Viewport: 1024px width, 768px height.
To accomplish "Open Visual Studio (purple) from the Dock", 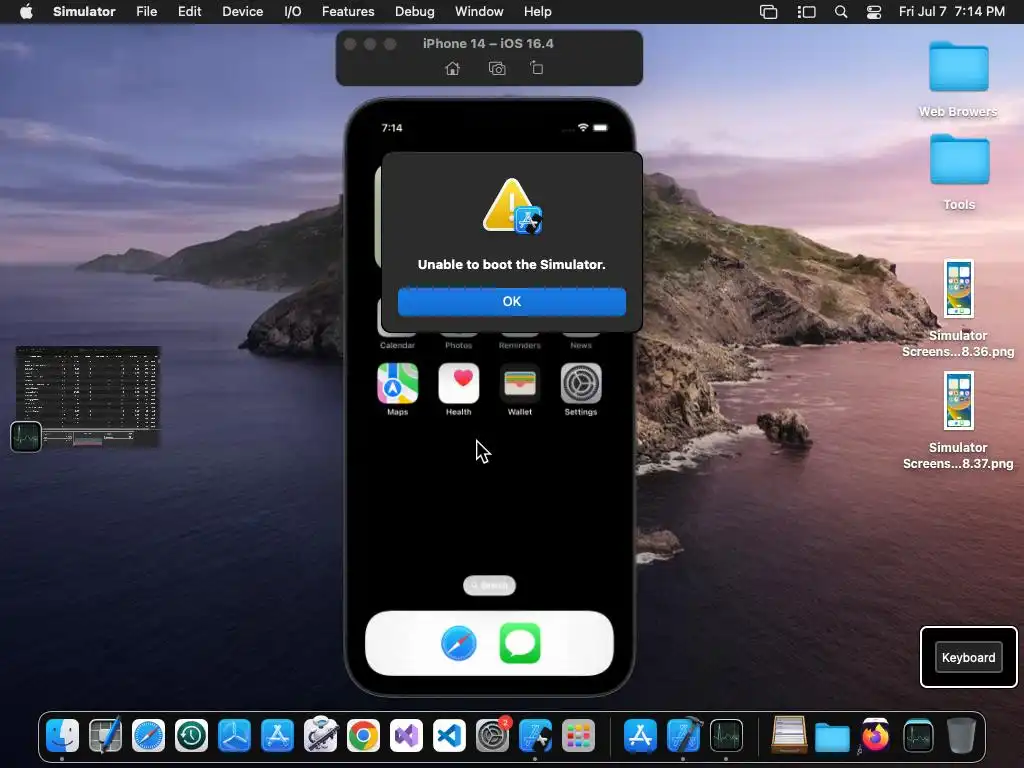I will click(x=406, y=736).
